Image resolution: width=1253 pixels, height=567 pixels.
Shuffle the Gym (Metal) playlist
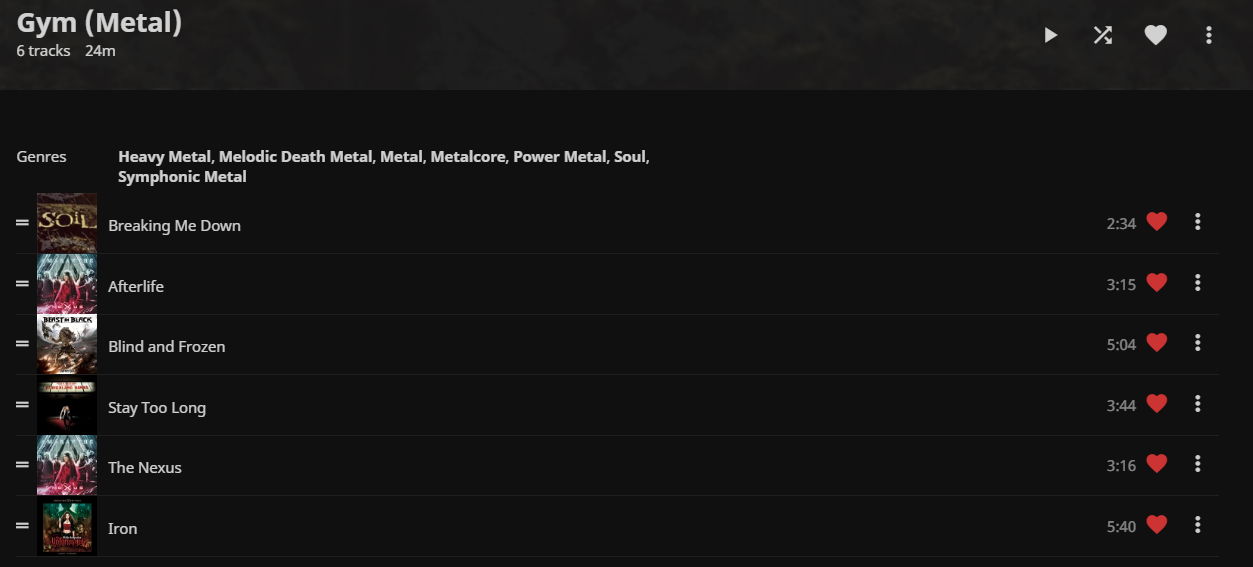point(1102,35)
